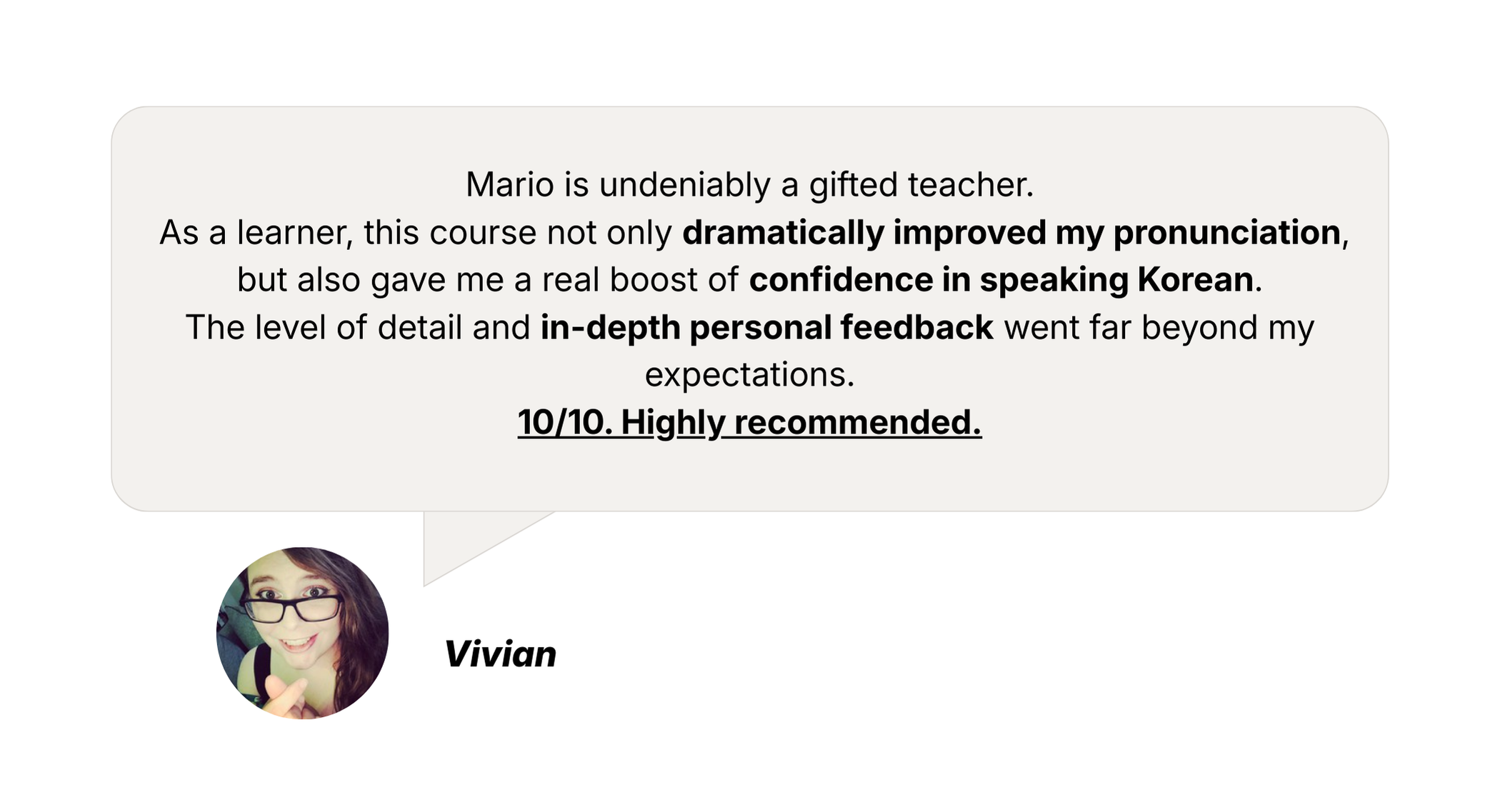Image resolution: width=1500 pixels, height=812 pixels.
Task: Click the words "gifted teacher"
Action: point(921,185)
